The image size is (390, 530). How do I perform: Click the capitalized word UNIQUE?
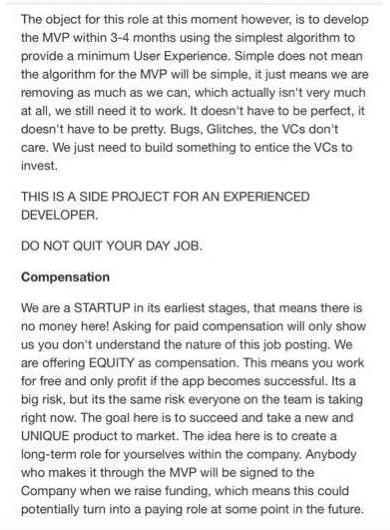tap(45, 436)
